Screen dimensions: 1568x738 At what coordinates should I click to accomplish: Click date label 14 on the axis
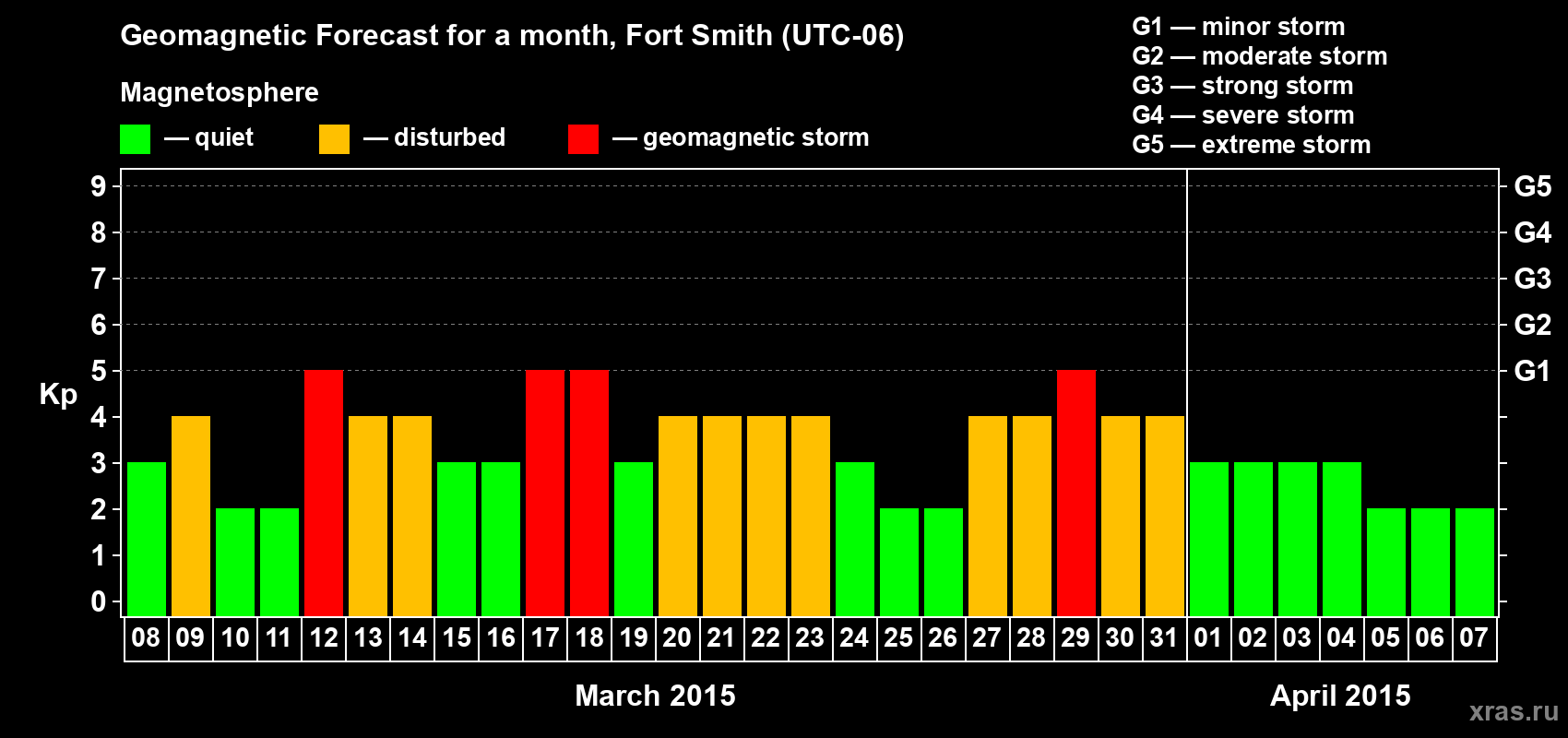tap(411, 637)
